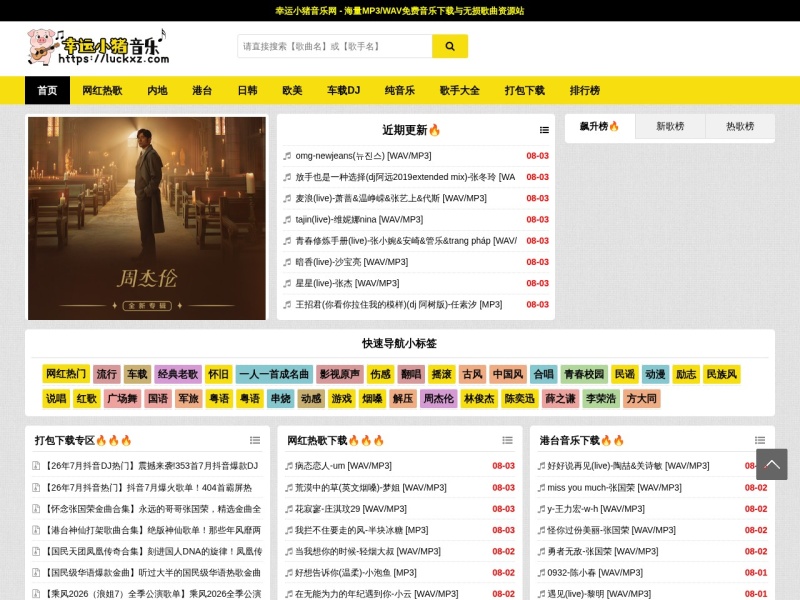Viewport: 800px width, 600px height.
Task: Click the yellow search magnifier button
Action: (449, 46)
